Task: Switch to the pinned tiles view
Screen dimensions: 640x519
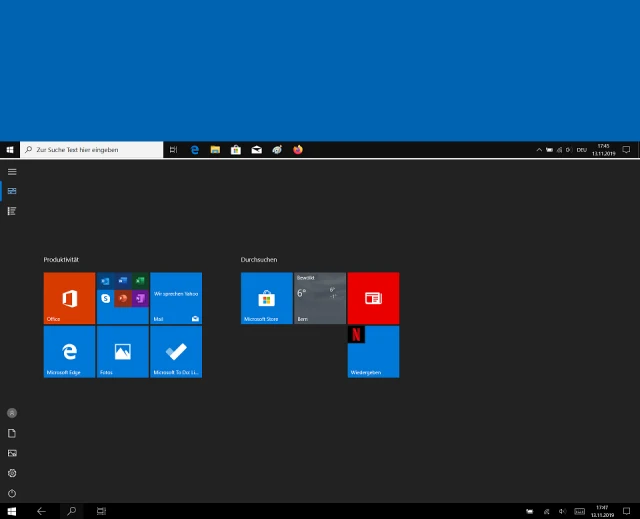Action: coord(12,191)
